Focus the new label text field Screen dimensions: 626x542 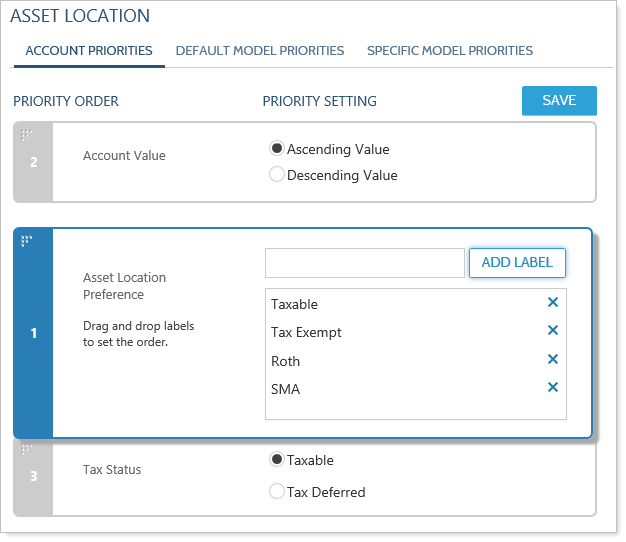[364, 263]
